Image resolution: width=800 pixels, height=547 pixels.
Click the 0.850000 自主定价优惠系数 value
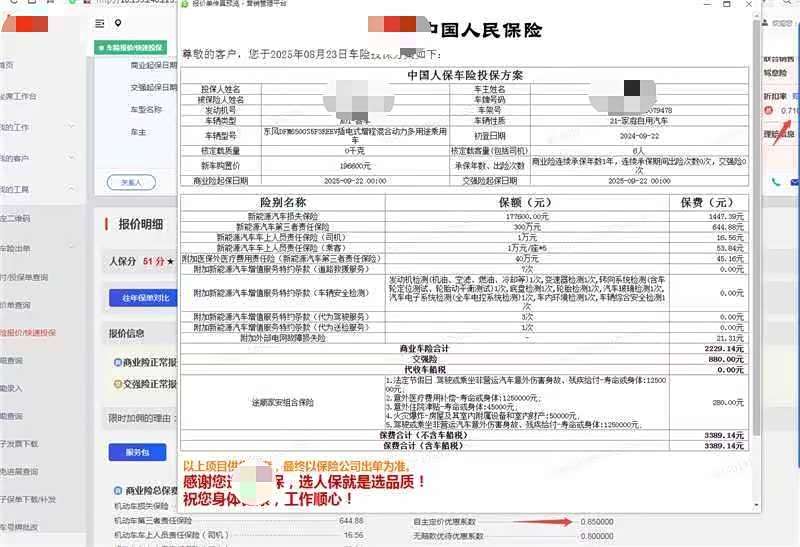(597, 521)
